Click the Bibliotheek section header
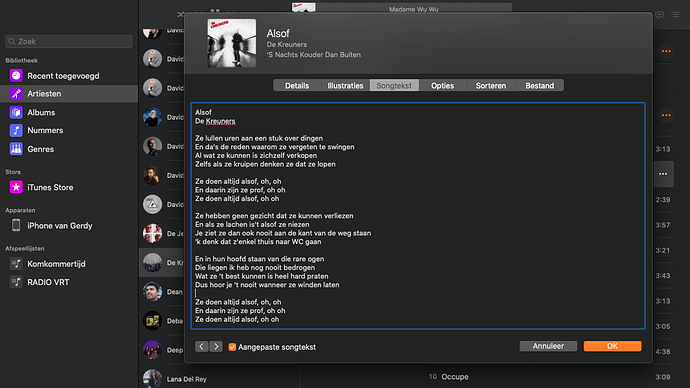The width and height of the screenshot is (690, 388). pyautogui.click(x=22, y=60)
